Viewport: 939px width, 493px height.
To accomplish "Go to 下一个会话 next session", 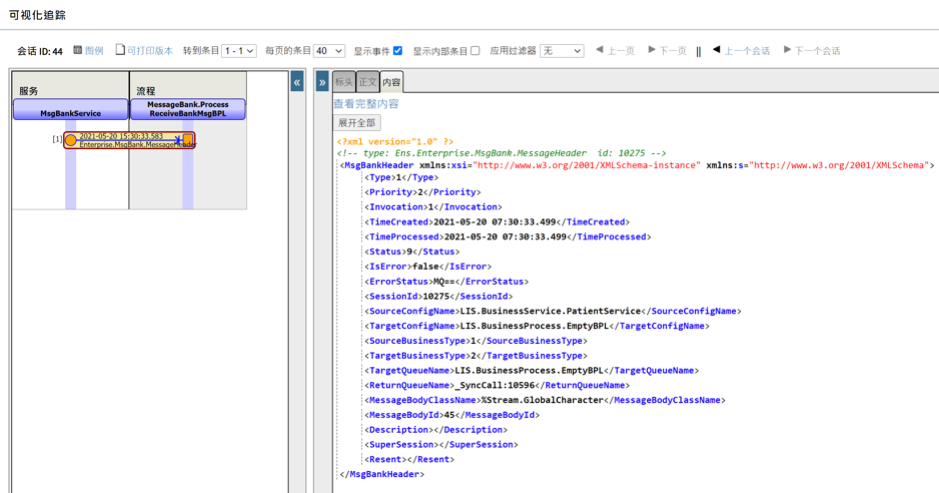I will click(x=812, y=51).
